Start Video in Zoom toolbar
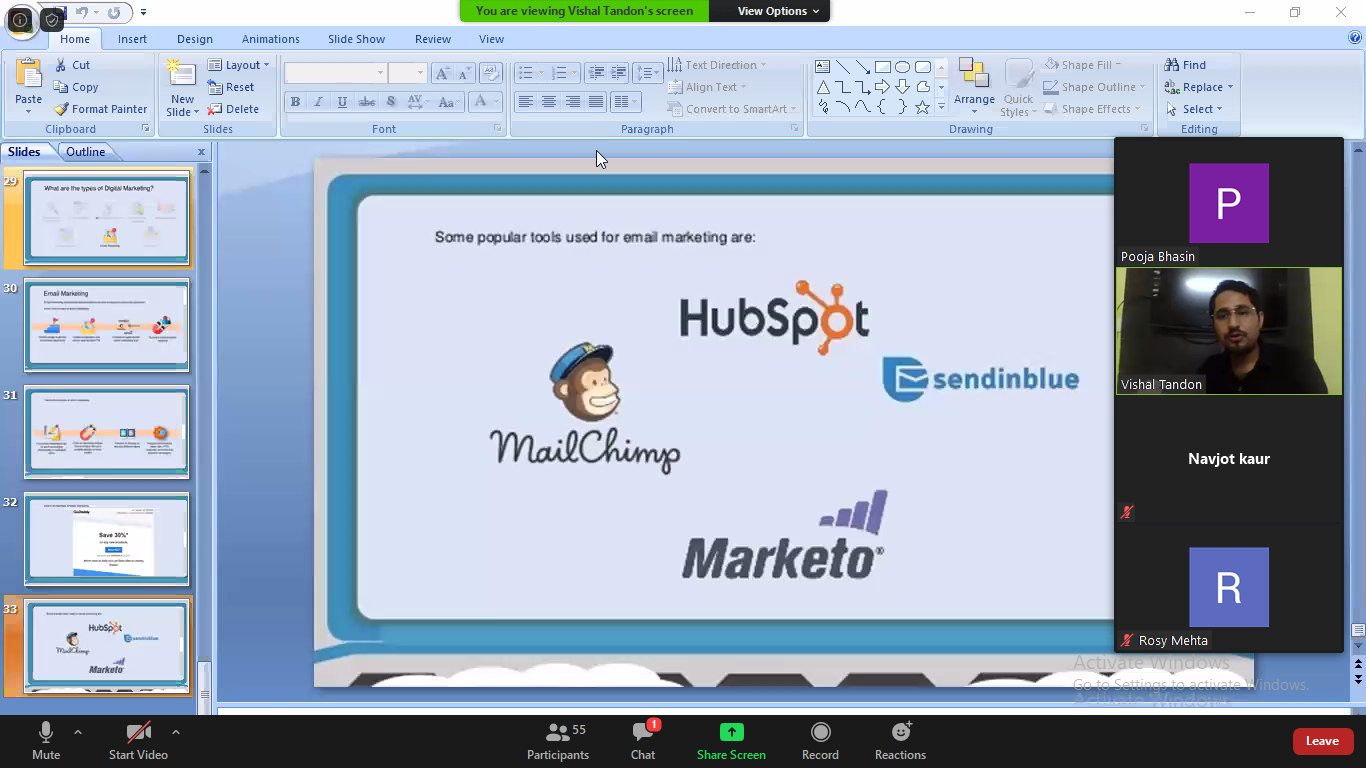Screen dimensions: 1366x768 coord(138,740)
